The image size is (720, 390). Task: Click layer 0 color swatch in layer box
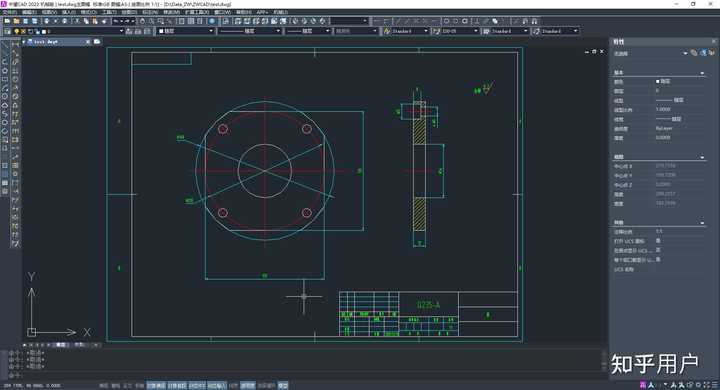(x=44, y=32)
